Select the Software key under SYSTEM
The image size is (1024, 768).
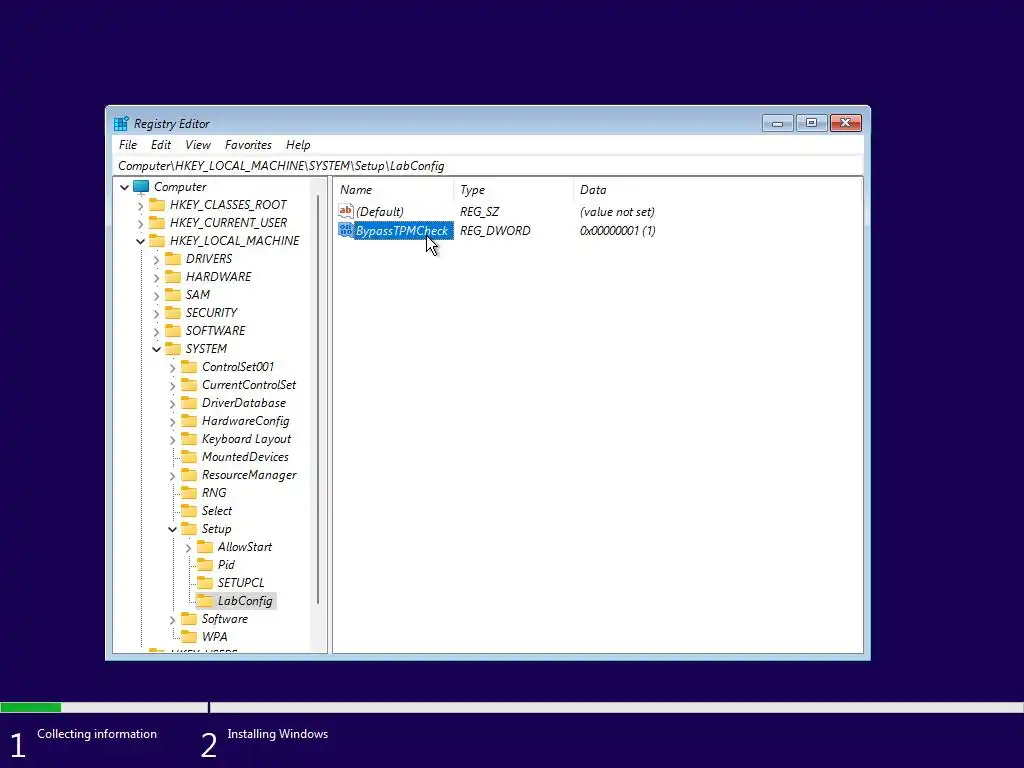[x=225, y=619]
